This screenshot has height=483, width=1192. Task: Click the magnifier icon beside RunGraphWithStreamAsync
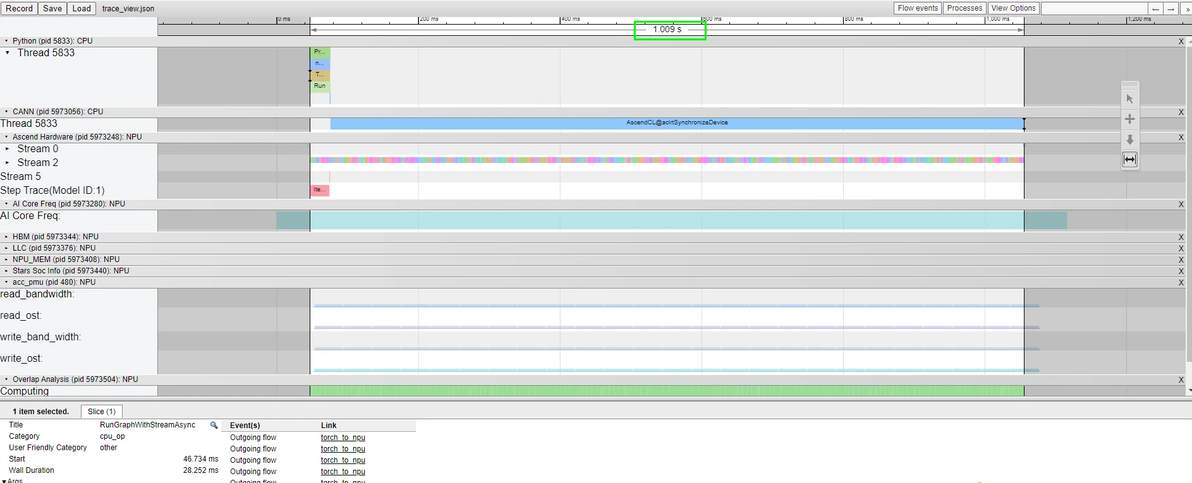pyautogui.click(x=214, y=425)
